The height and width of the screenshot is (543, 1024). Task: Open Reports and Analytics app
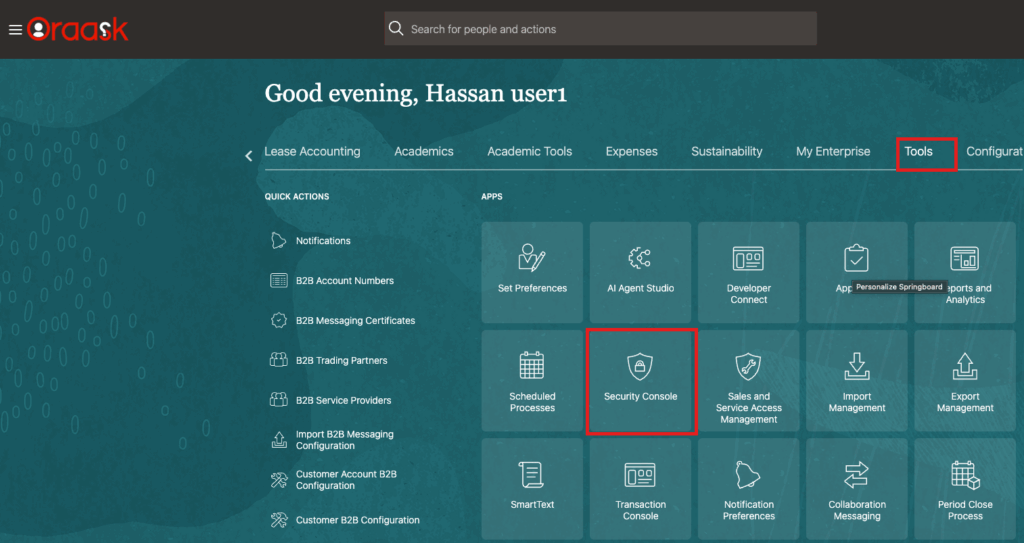tap(965, 272)
